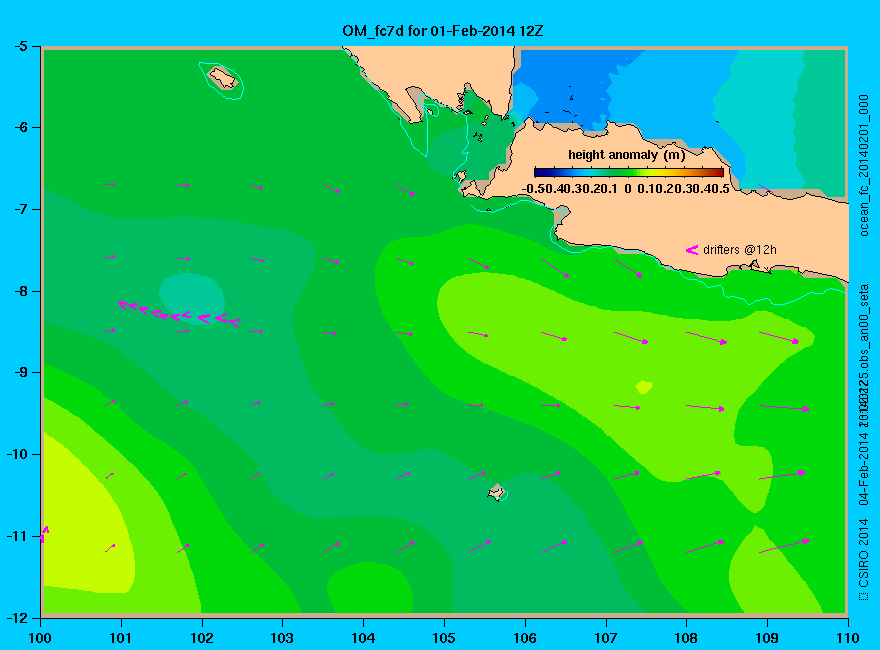880x650 pixels.
Task: Click the small yellow-green patch near 107.5E 9.2S
Action: click(644, 387)
